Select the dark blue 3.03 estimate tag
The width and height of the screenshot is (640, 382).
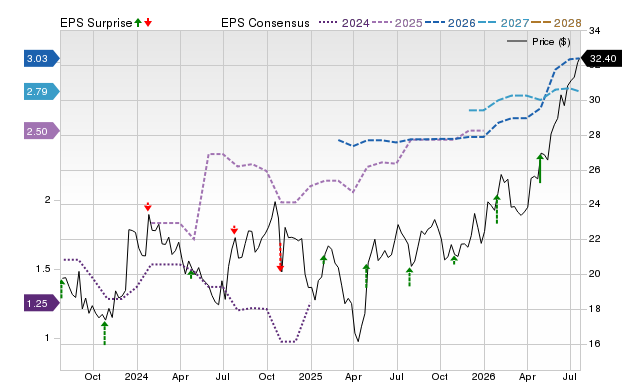pyautogui.click(x=42, y=58)
